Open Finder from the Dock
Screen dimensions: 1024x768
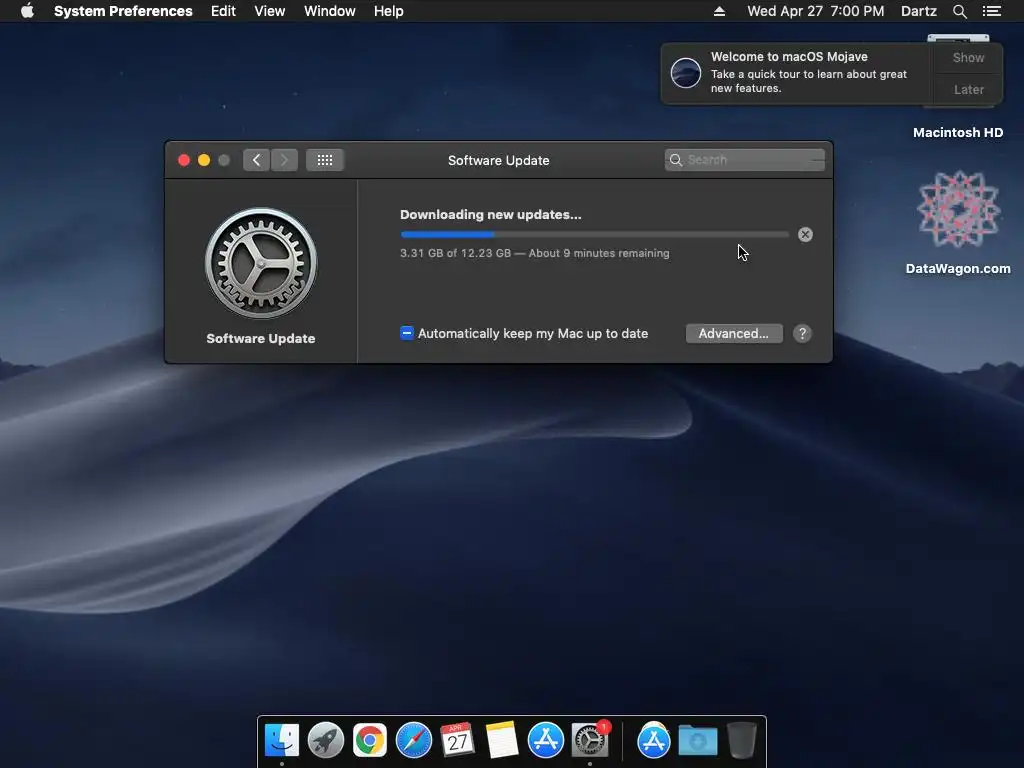282,740
